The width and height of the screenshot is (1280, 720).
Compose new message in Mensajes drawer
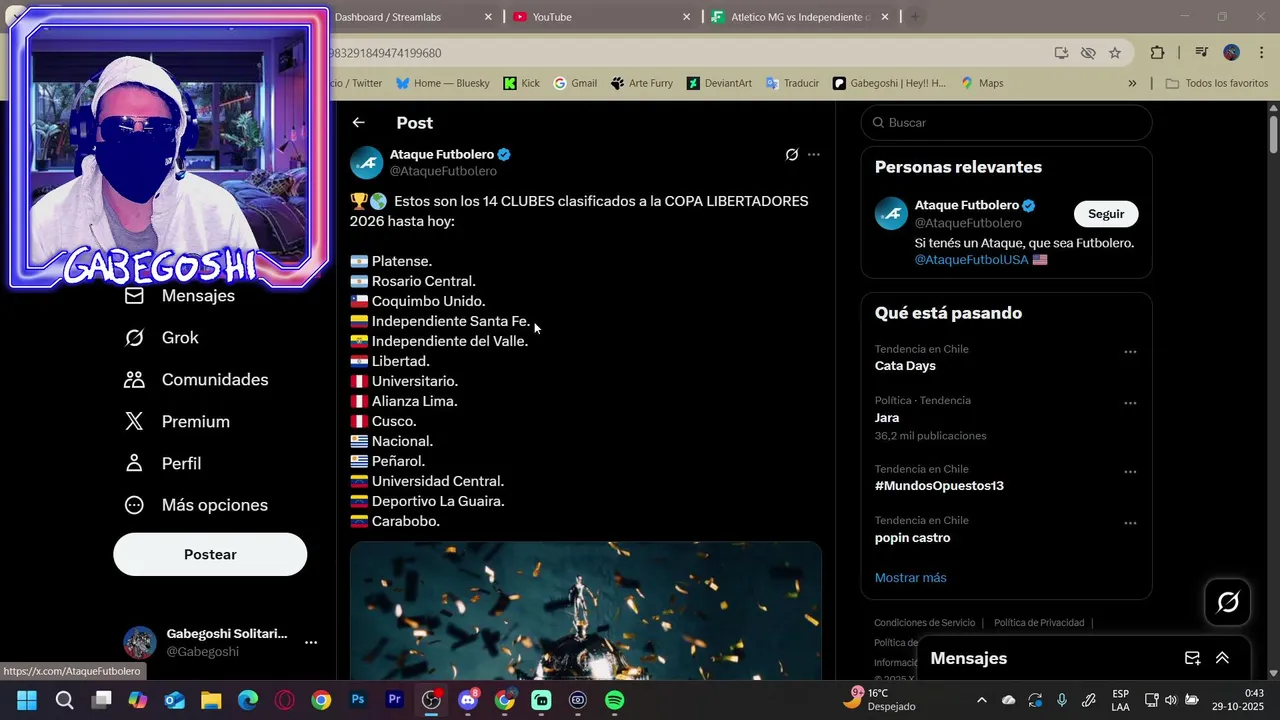tap(1192, 658)
